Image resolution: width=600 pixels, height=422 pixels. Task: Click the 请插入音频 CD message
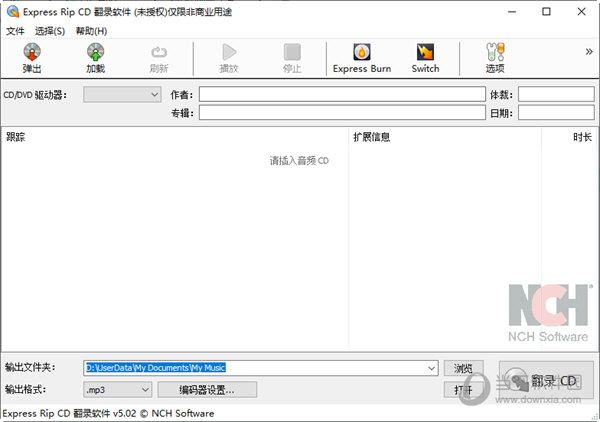coord(299,160)
